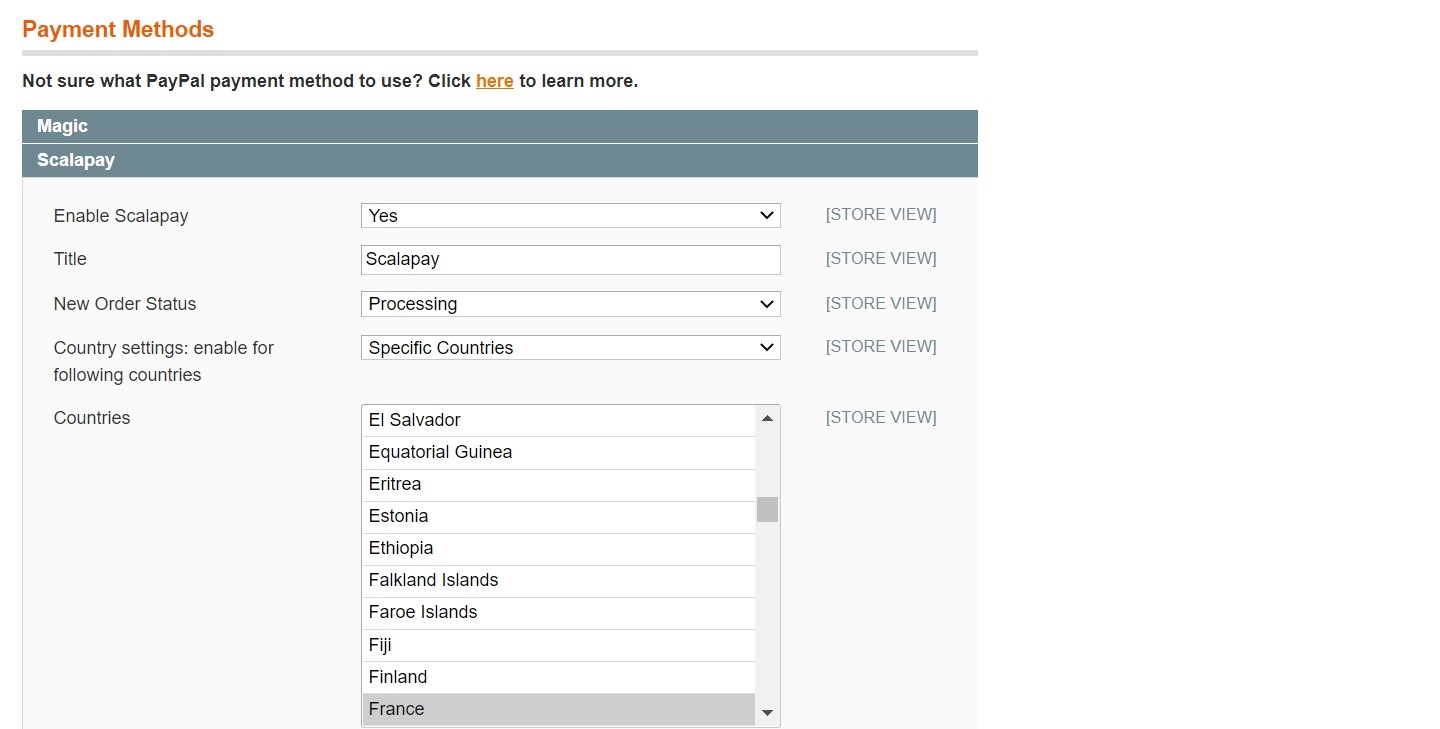The width and height of the screenshot is (1440, 729).
Task: Click the Payment Methods heading
Action: [x=118, y=29]
